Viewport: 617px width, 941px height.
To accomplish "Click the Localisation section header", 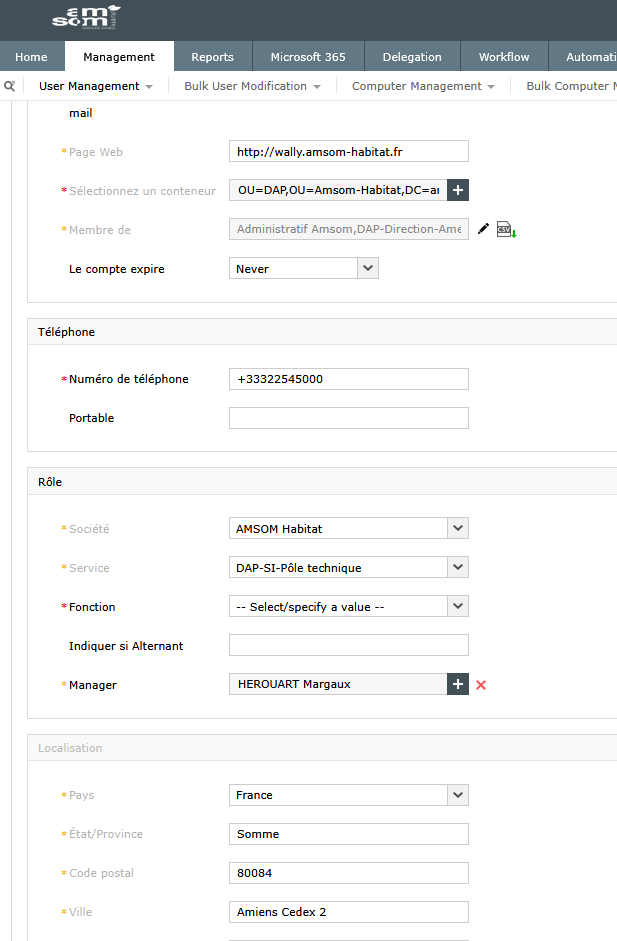I will [322, 748].
